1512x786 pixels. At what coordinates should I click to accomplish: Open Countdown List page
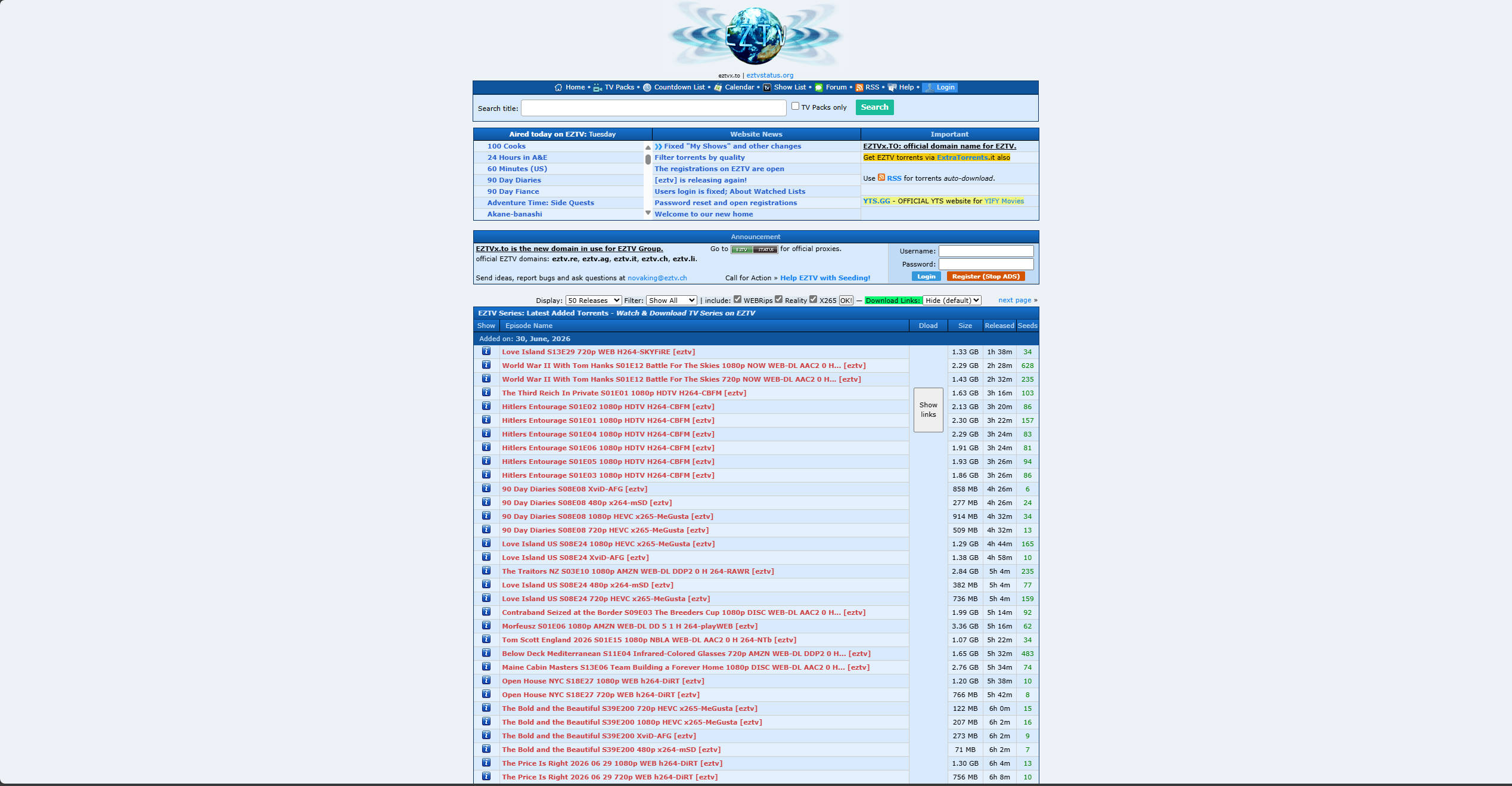679,87
